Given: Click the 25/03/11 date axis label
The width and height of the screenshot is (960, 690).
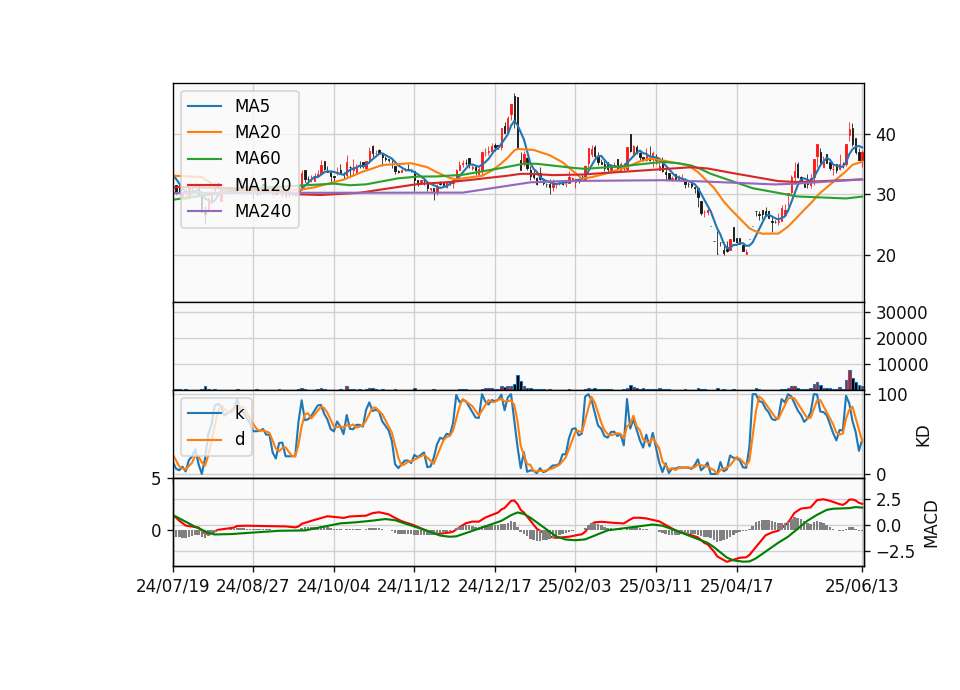Looking at the screenshot, I should [x=656, y=586].
